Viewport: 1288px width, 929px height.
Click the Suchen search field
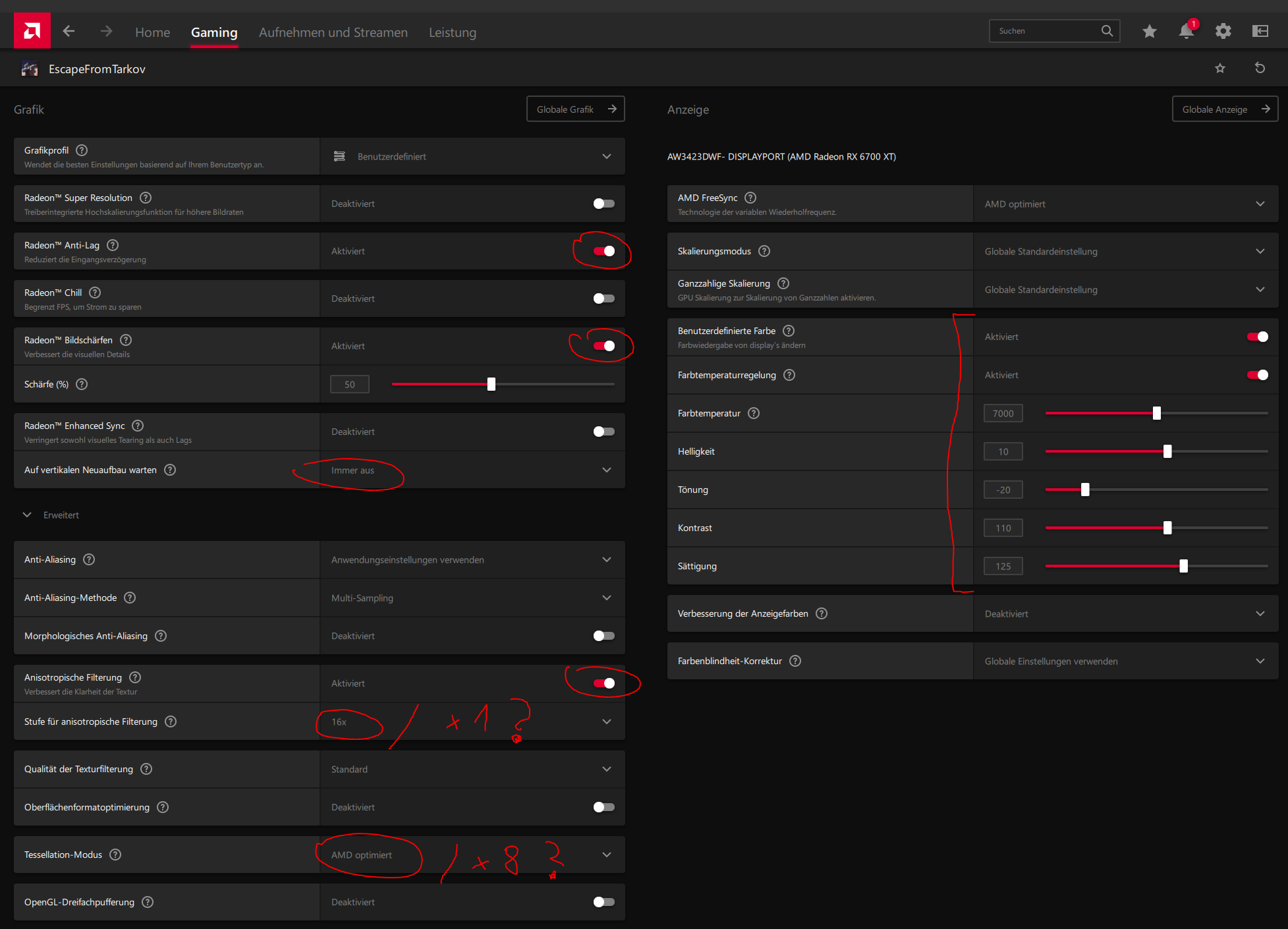click(x=1044, y=31)
